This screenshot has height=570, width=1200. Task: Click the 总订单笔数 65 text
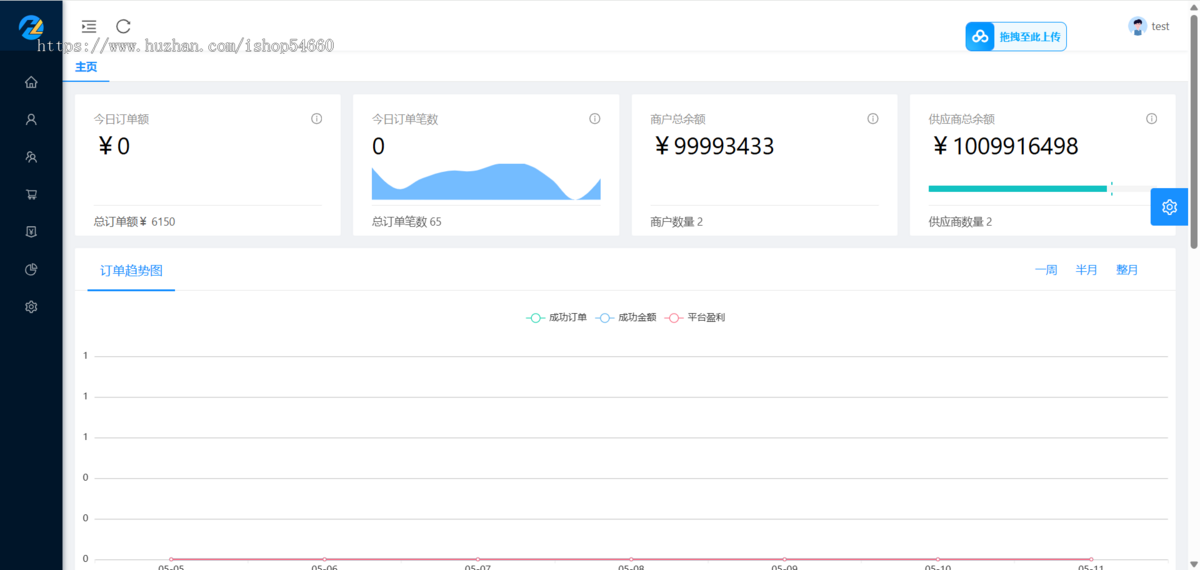407,221
